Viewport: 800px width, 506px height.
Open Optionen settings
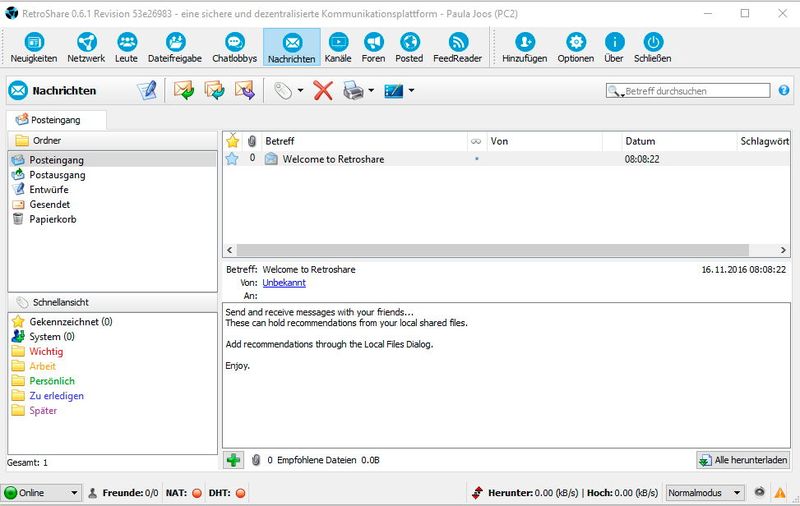576,47
